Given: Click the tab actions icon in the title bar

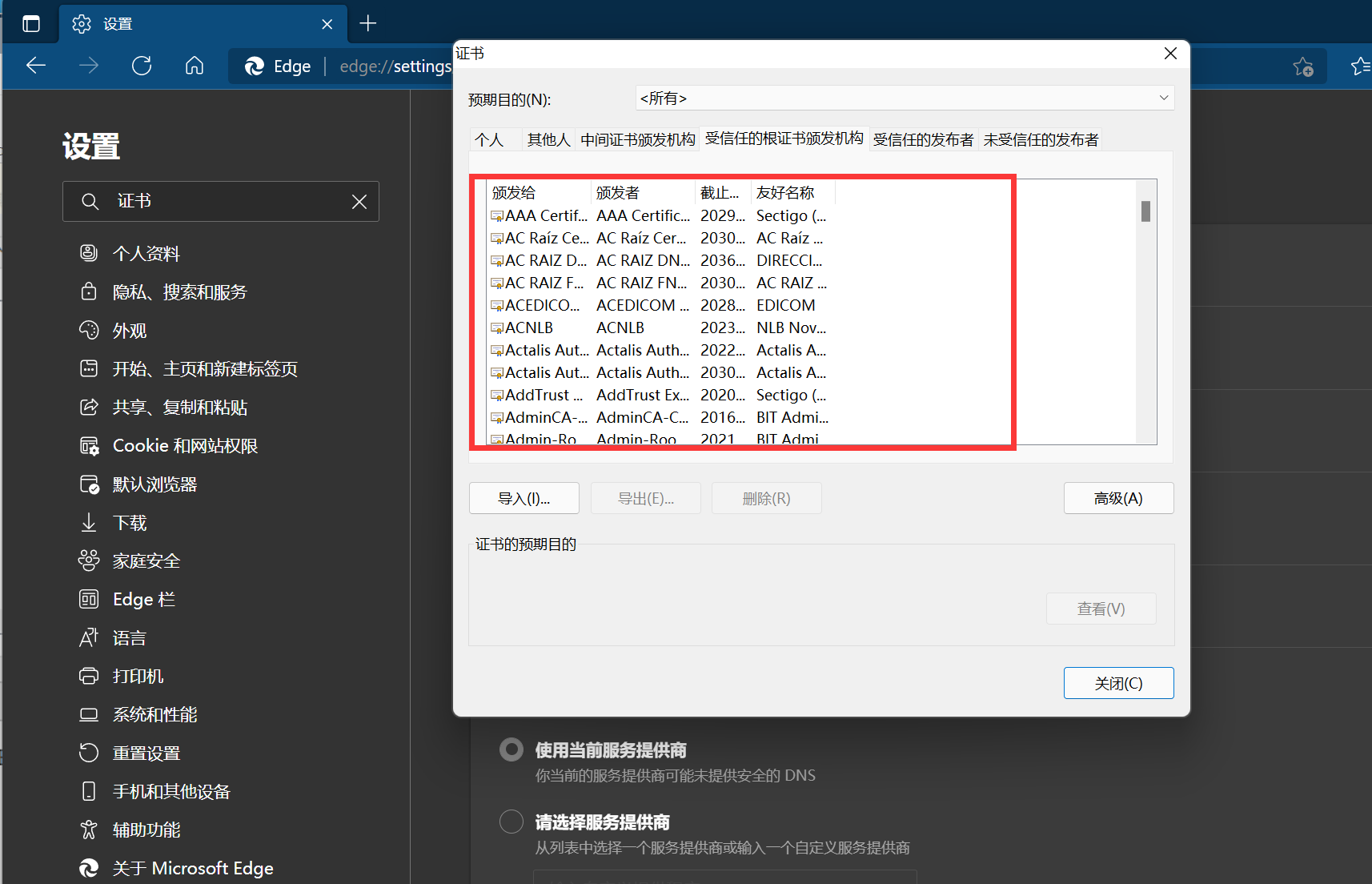Looking at the screenshot, I should pos(31,24).
